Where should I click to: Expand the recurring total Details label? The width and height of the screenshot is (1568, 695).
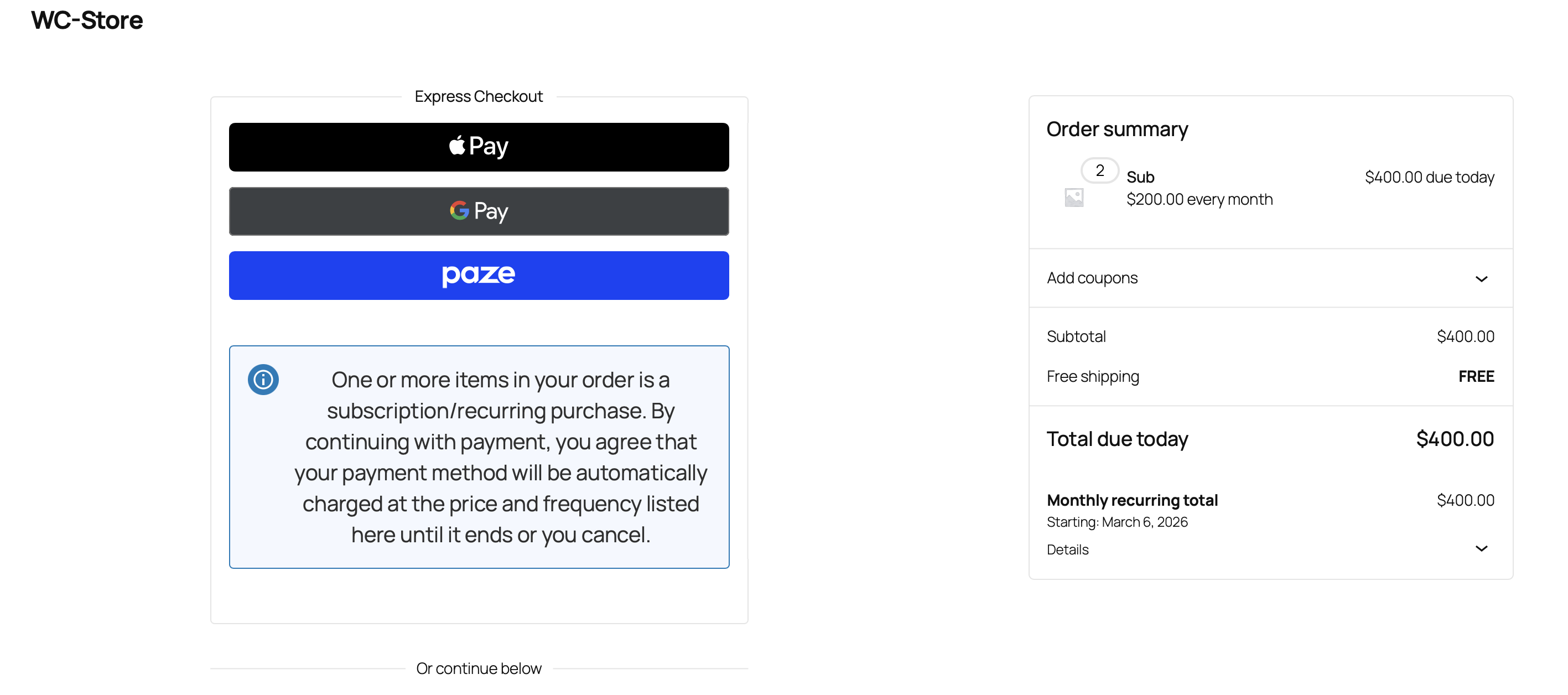(1068, 549)
